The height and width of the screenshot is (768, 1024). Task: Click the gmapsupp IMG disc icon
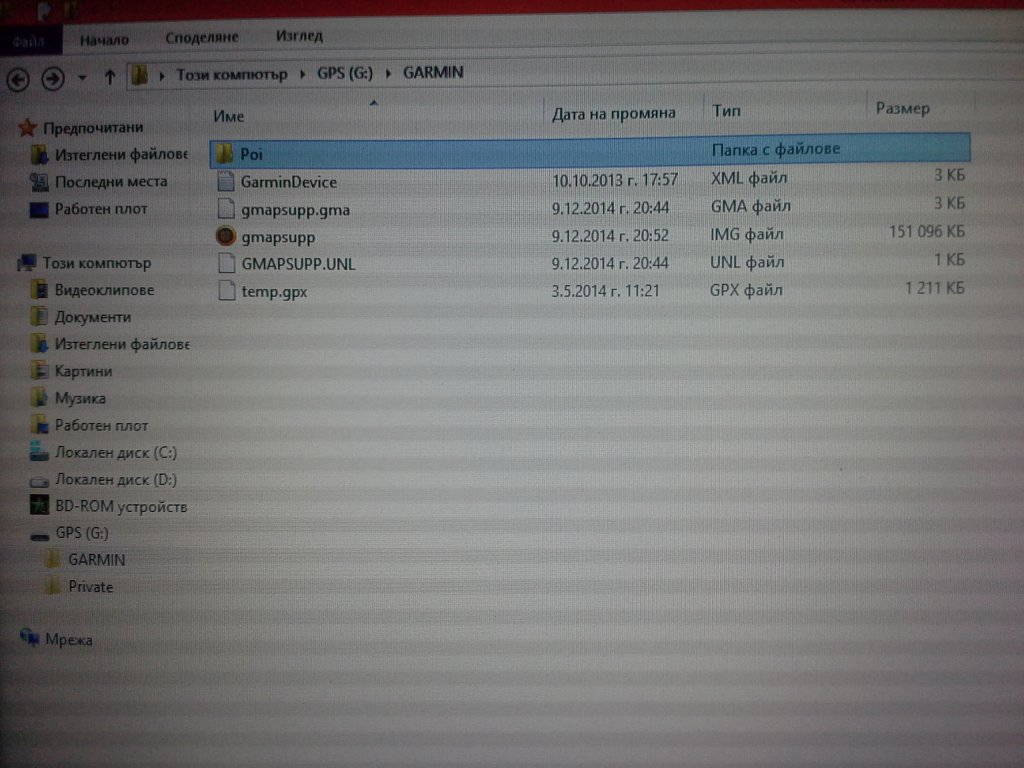coord(225,236)
